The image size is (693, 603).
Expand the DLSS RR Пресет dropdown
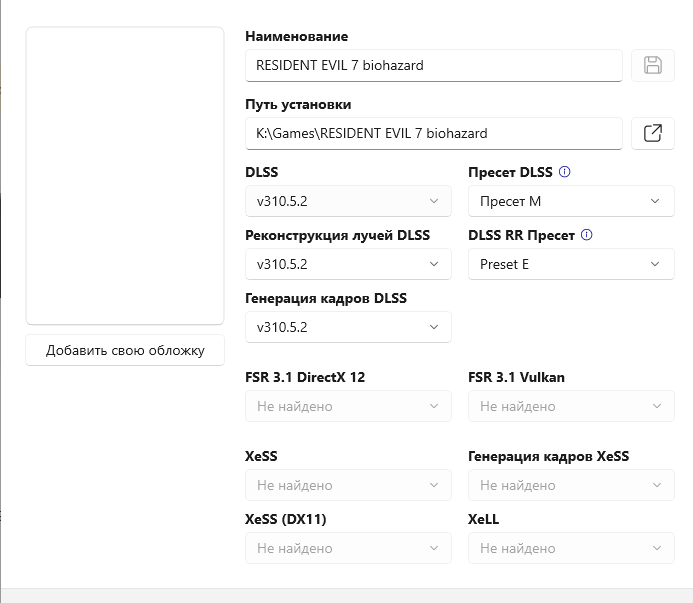point(570,264)
